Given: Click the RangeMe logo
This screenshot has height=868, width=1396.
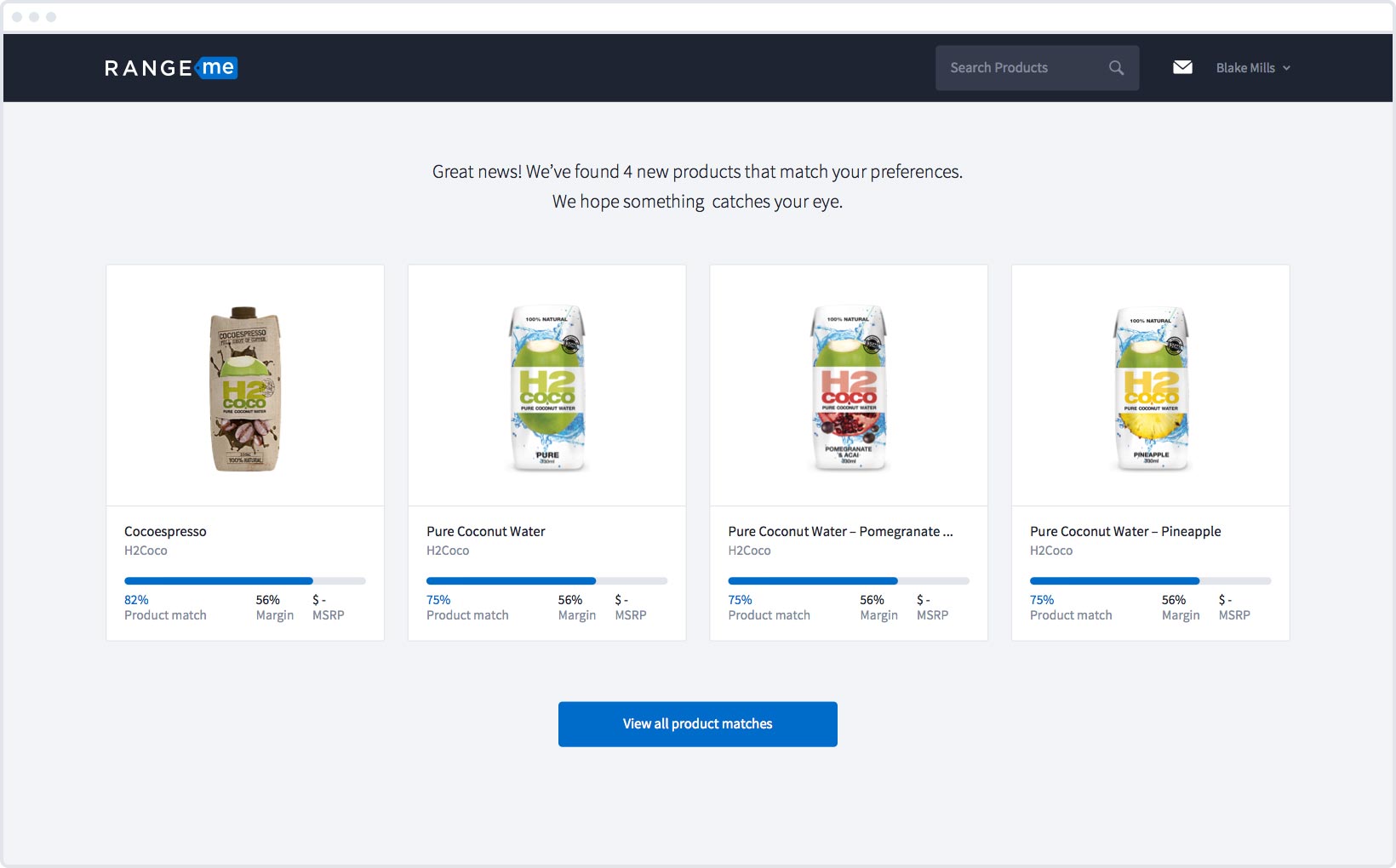Looking at the screenshot, I should pos(170,68).
